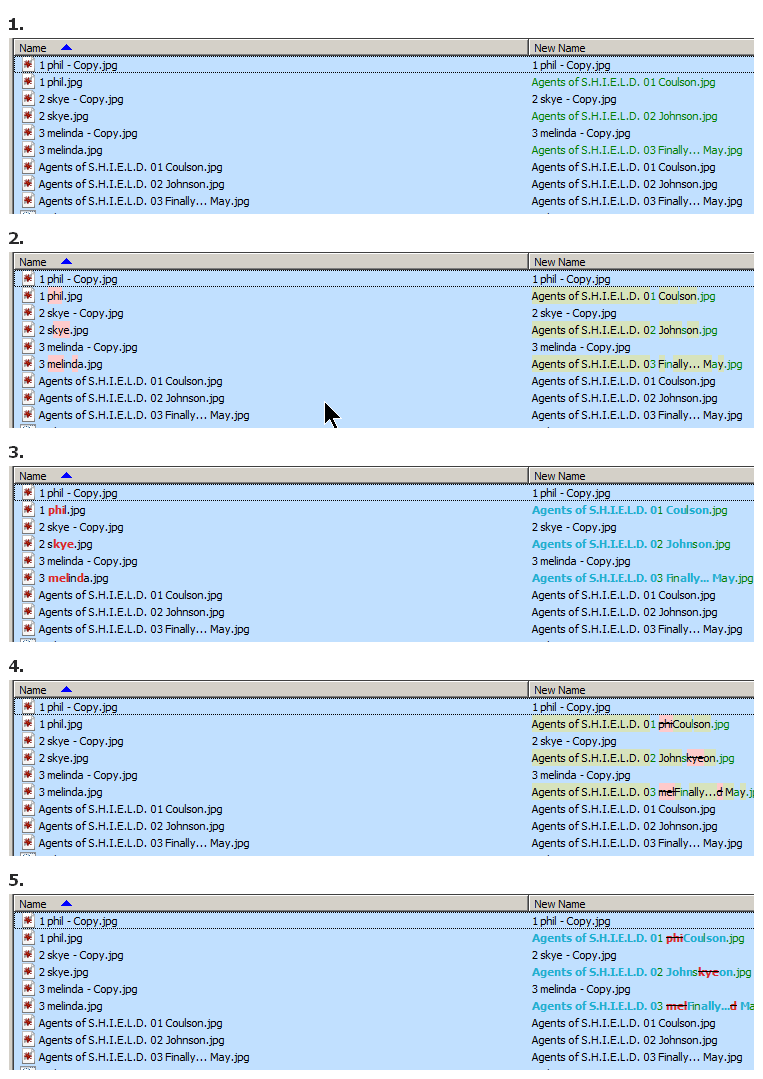763x1079 pixels.
Task: Click the icon beside Name-column '01 Coulson.jpg' in panel 2
Action: (x=28, y=381)
